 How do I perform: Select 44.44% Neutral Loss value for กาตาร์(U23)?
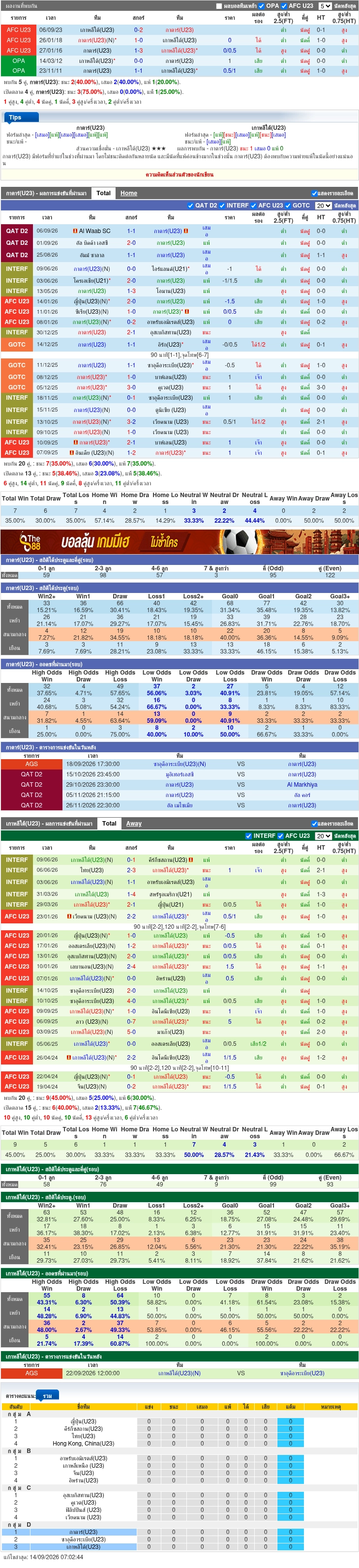point(254,520)
